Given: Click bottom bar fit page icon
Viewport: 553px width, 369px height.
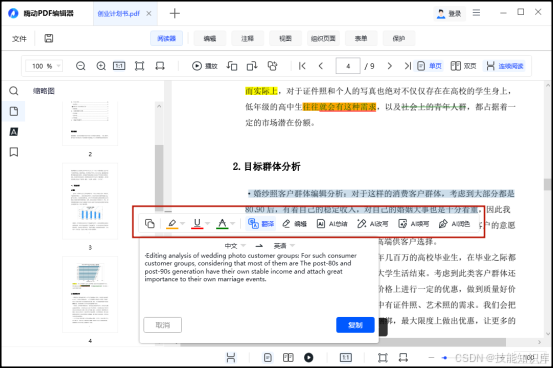Looking at the screenshot, I should (383, 358).
